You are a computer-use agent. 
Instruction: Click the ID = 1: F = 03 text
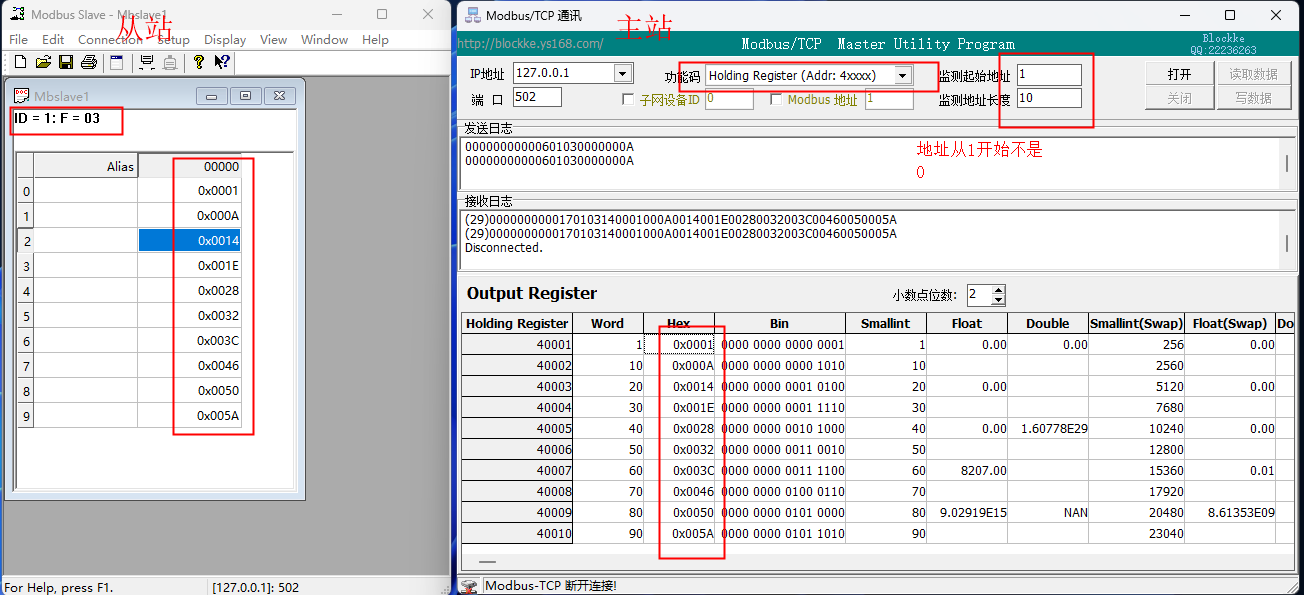[x=57, y=119]
